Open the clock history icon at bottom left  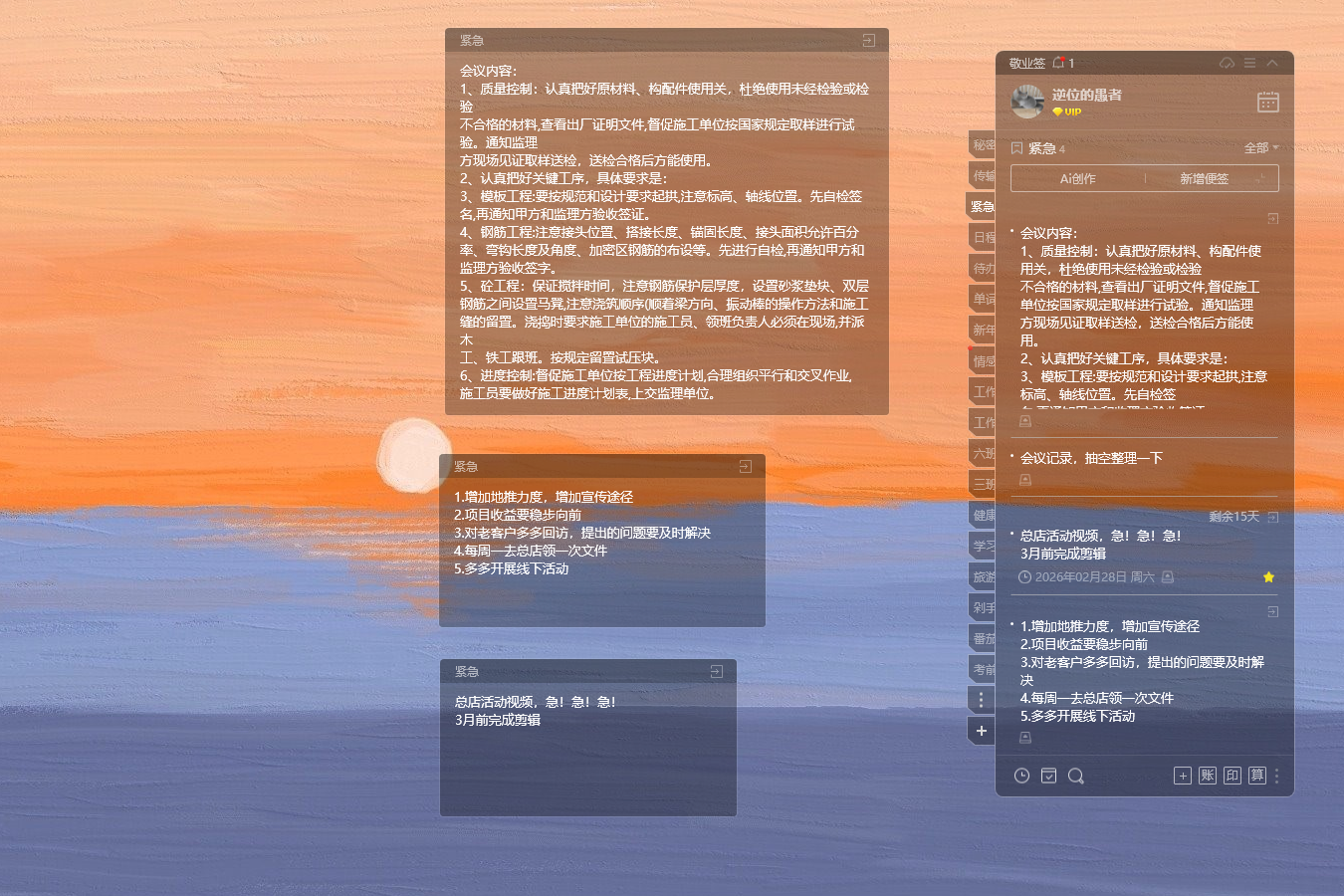pyautogui.click(x=1021, y=776)
